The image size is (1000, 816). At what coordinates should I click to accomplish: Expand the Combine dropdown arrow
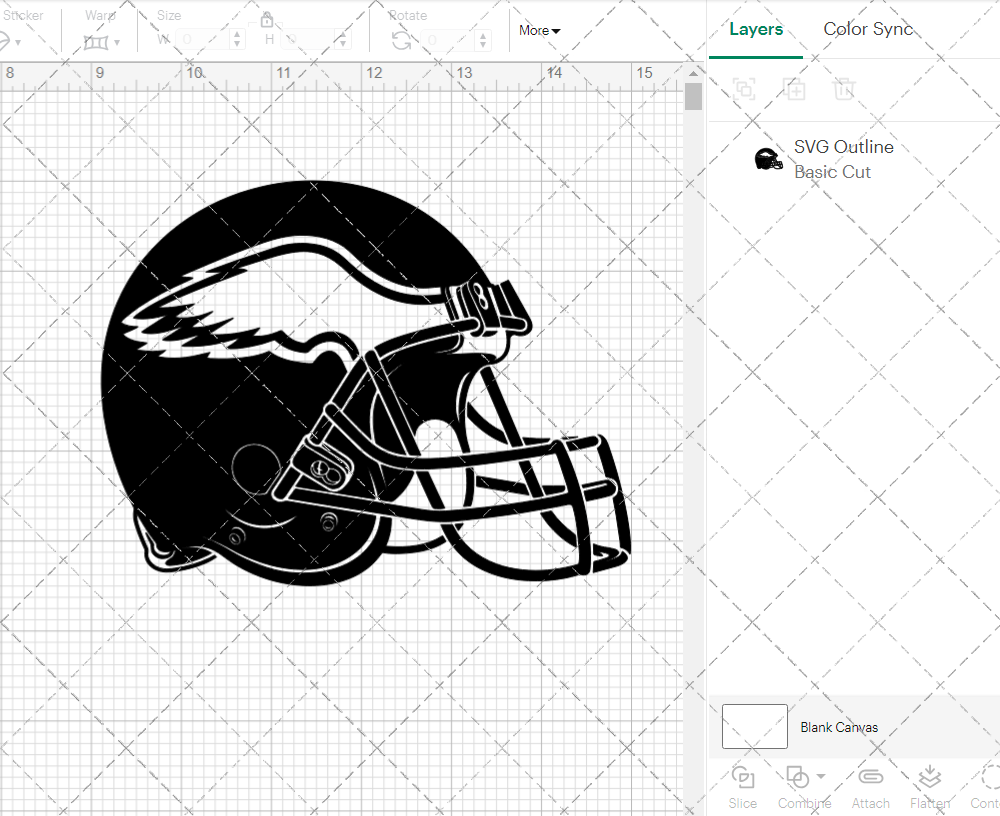[x=821, y=776]
